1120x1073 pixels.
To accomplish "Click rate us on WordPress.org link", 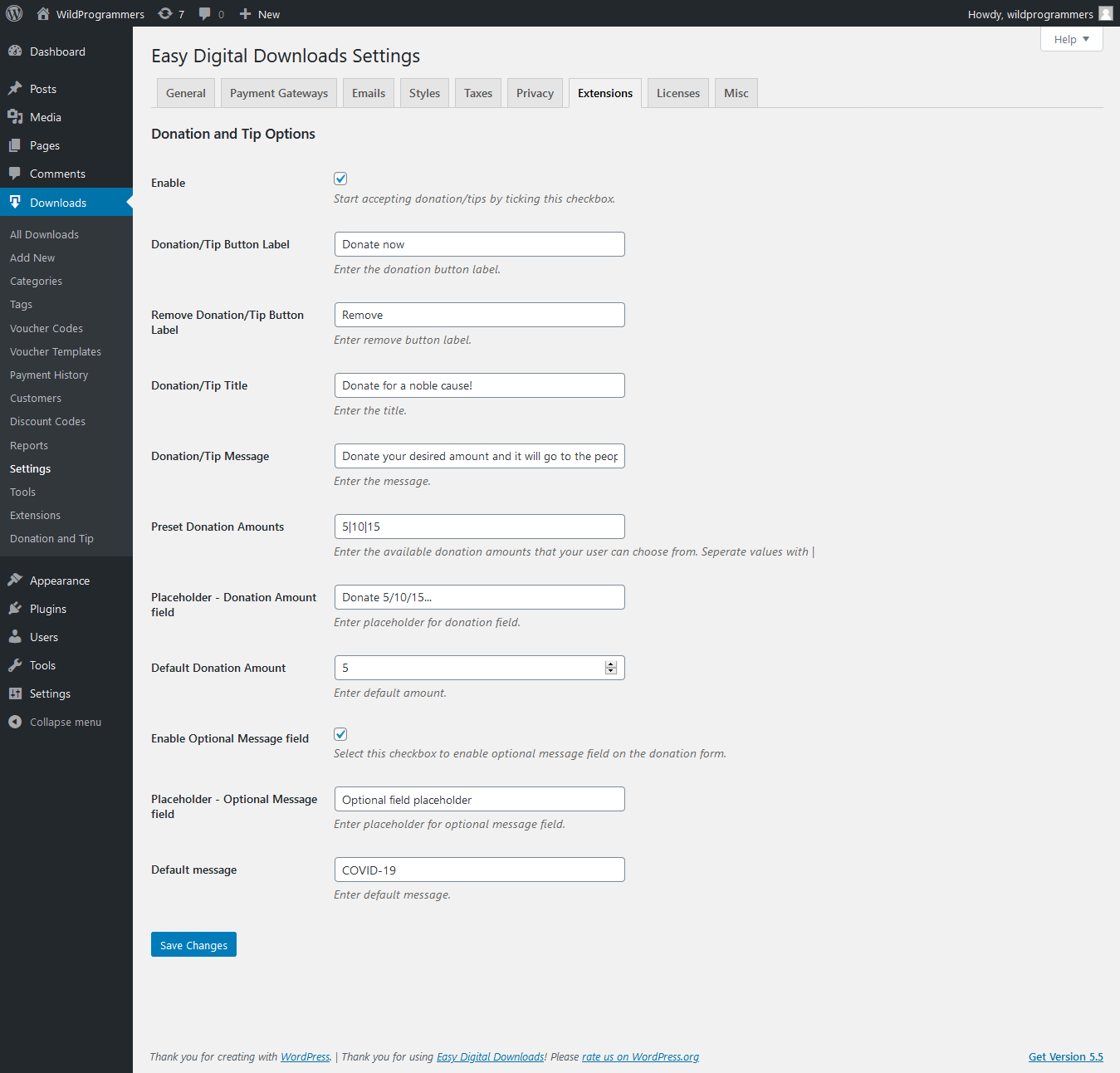I will click(x=640, y=1056).
